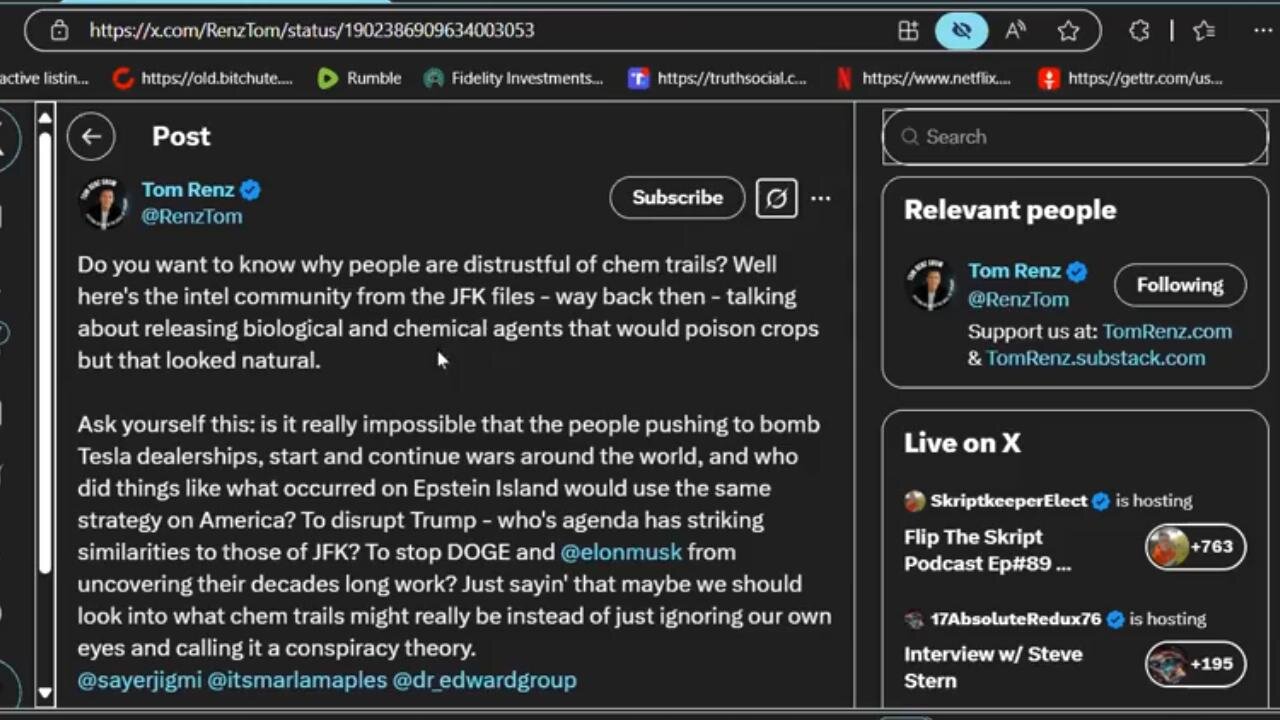Open the @elonmusk mention
1280x720 pixels.
click(x=621, y=552)
